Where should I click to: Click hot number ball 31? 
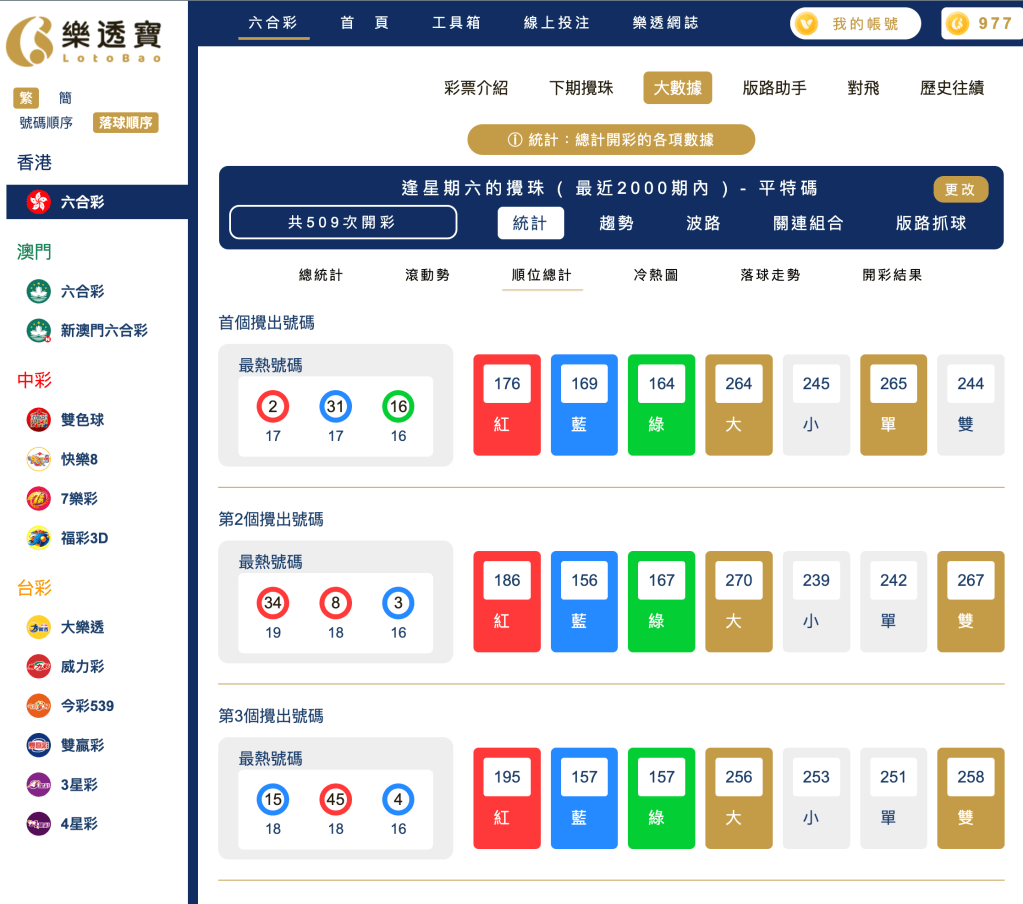335,406
